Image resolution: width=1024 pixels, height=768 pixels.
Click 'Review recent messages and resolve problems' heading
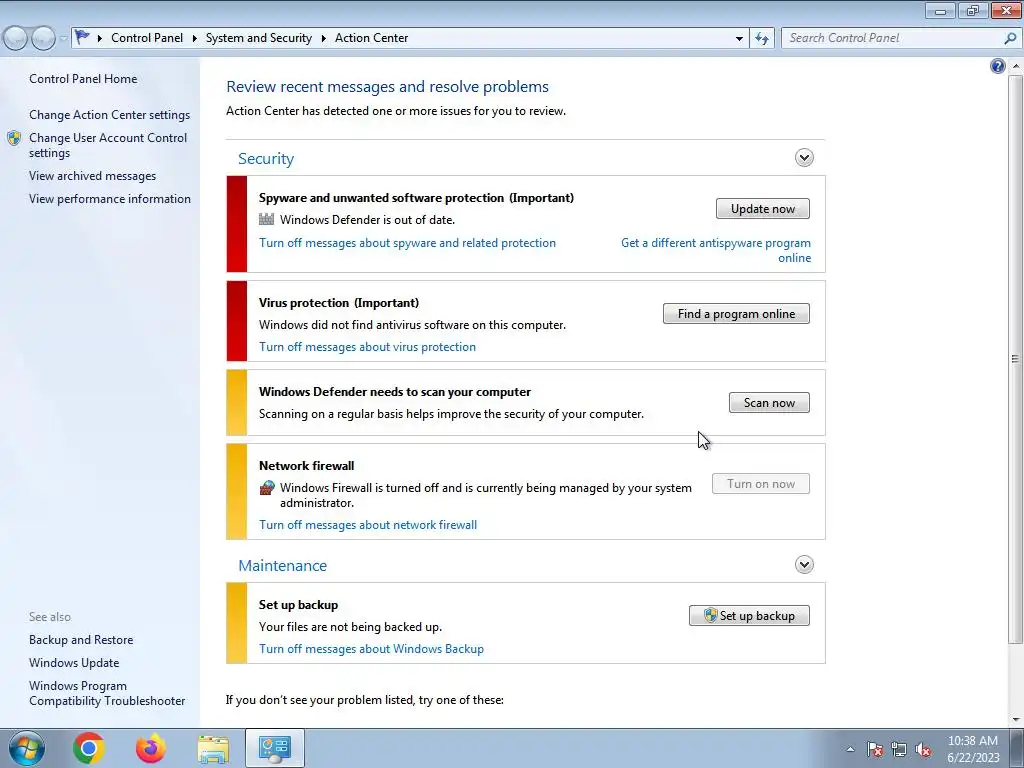387,87
